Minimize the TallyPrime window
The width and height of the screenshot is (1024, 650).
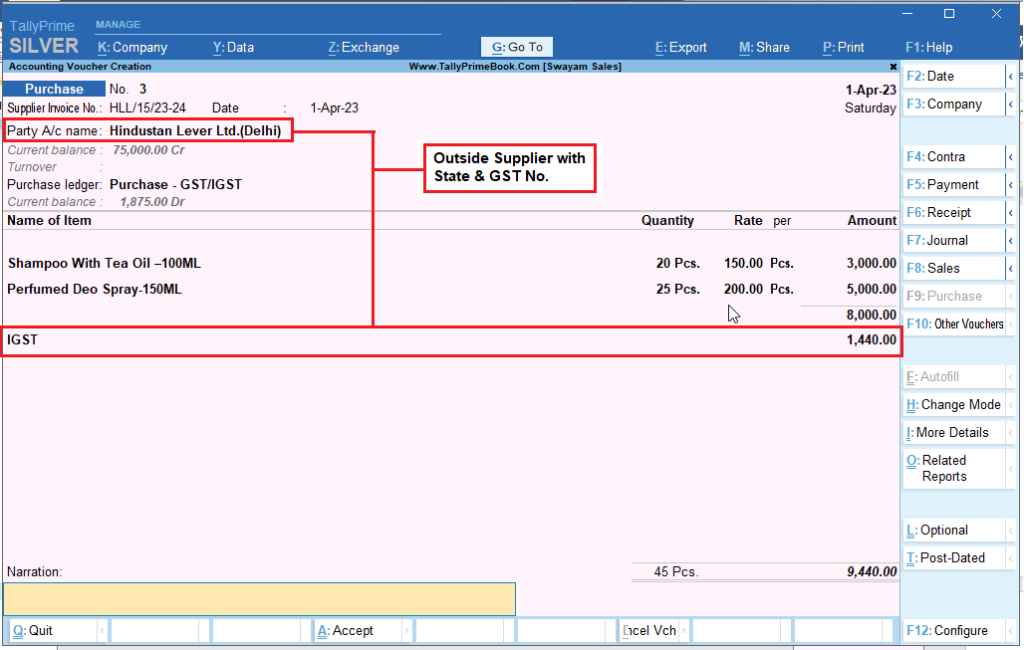[907, 14]
